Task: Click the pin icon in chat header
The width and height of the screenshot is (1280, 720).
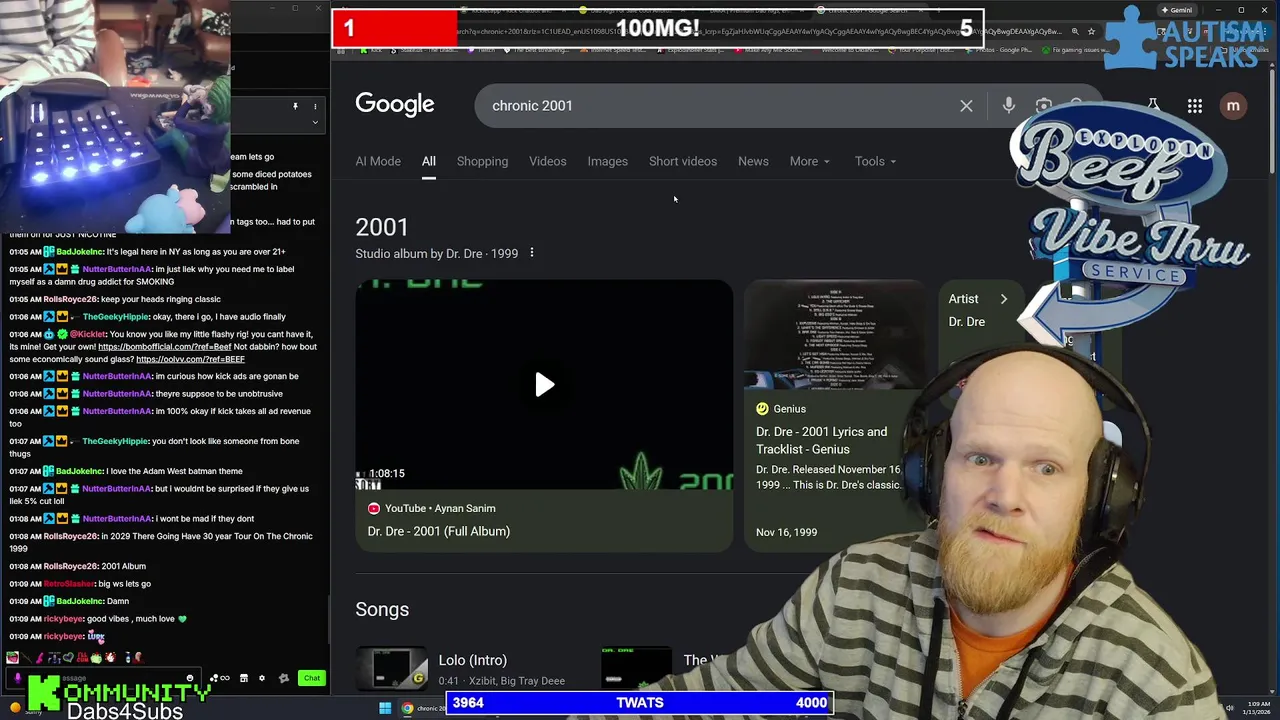Action: click(x=295, y=106)
